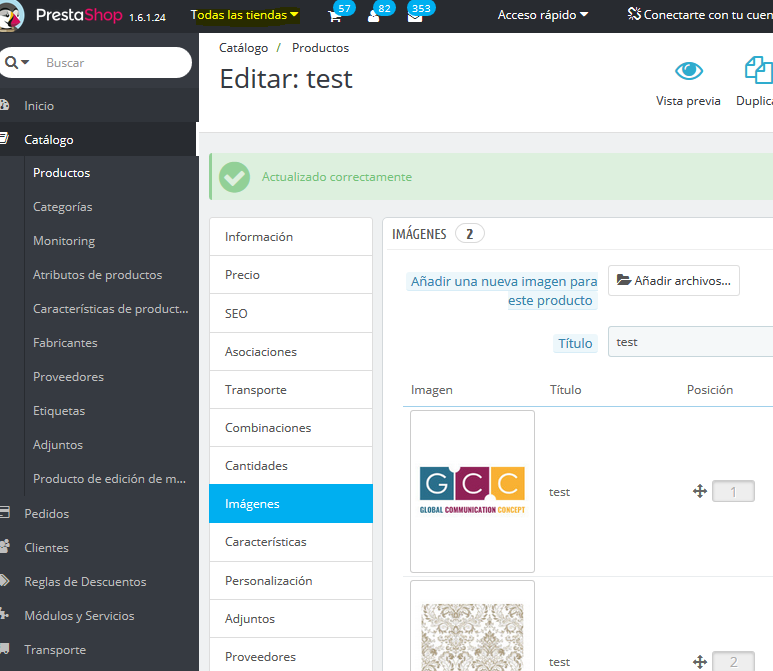Screen dimensions: 773x671
Task: Switch to the Características product tab
Action: click(291, 542)
